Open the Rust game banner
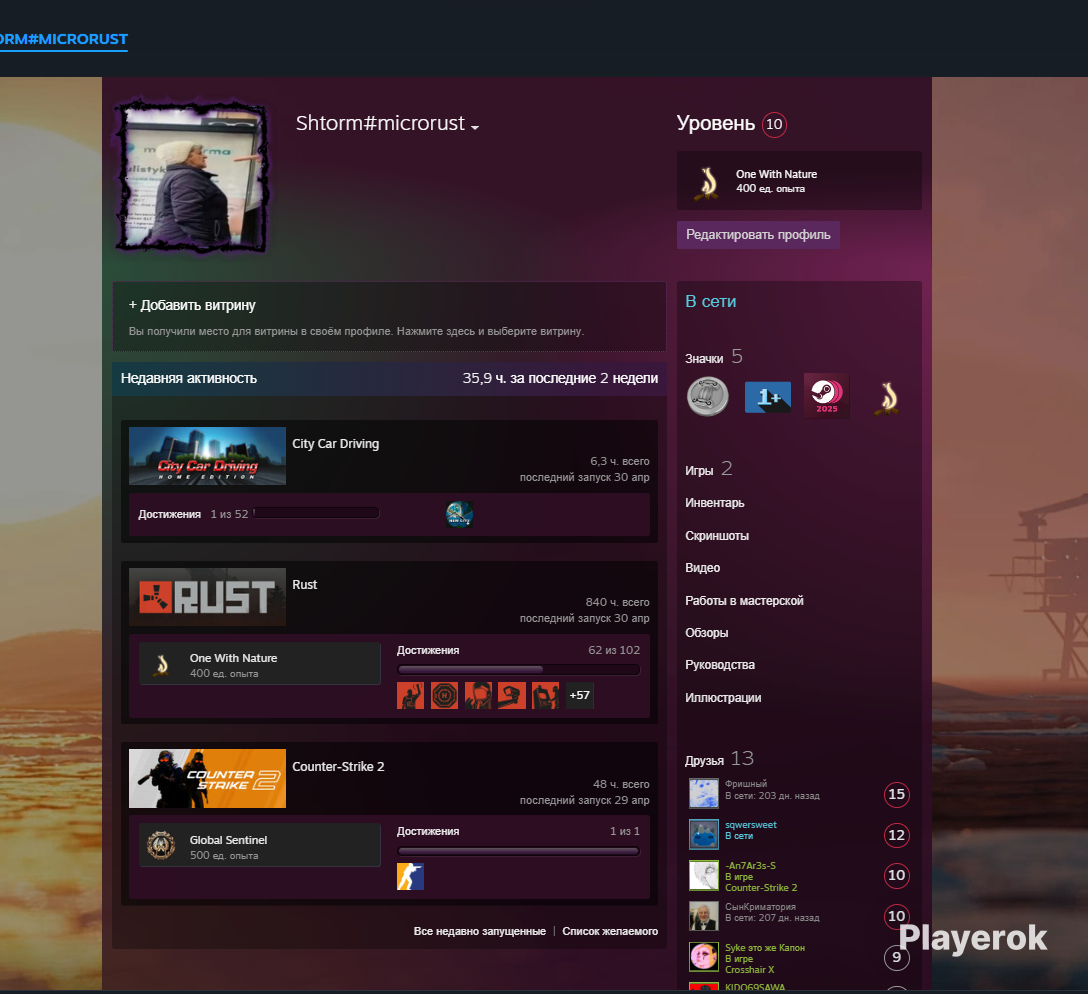Image resolution: width=1088 pixels, height=994 pixels. coord(207,597)
